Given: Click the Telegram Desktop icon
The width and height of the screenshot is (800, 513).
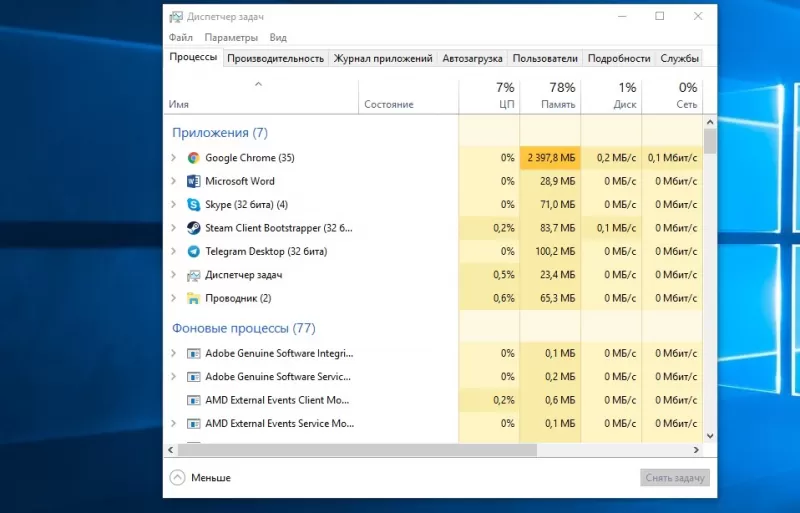Looking at the screenshot, I should [194, 251].
